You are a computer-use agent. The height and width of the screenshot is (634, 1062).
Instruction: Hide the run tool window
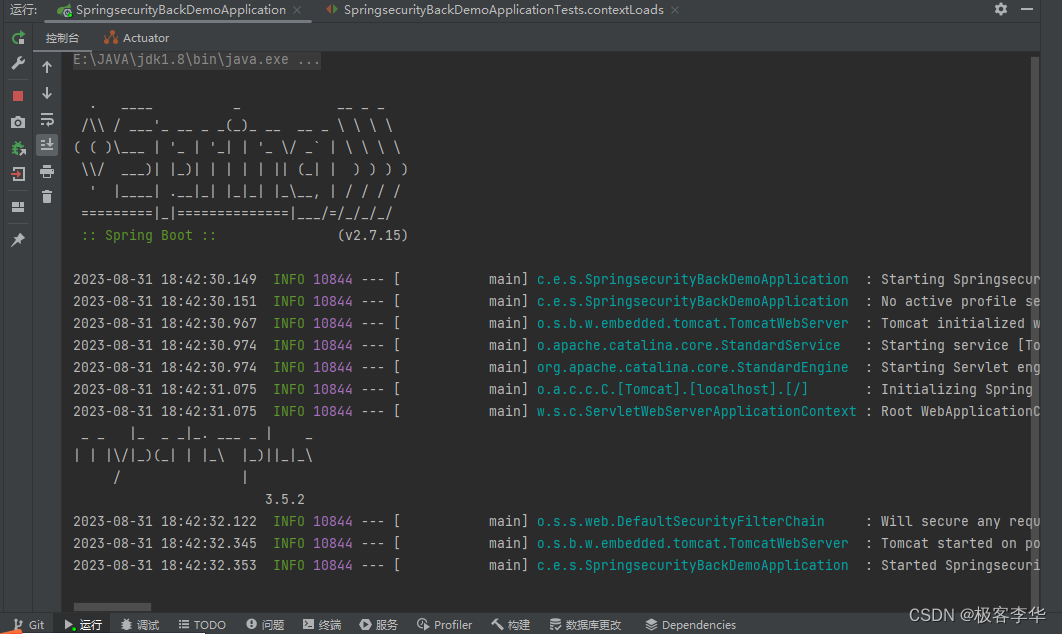1027,9
